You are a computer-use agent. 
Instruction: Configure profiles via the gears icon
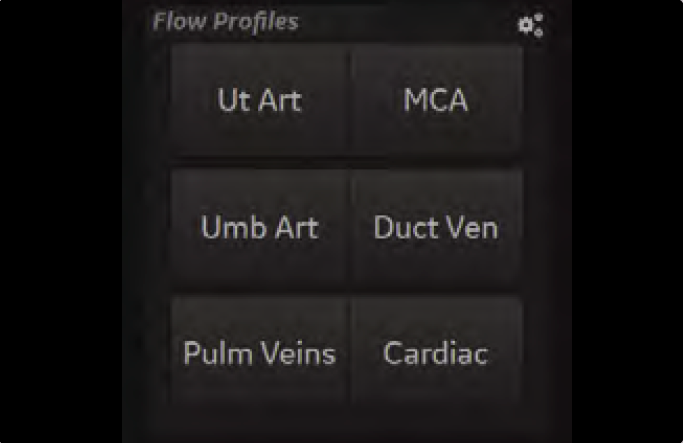click(x=531, y=25)
